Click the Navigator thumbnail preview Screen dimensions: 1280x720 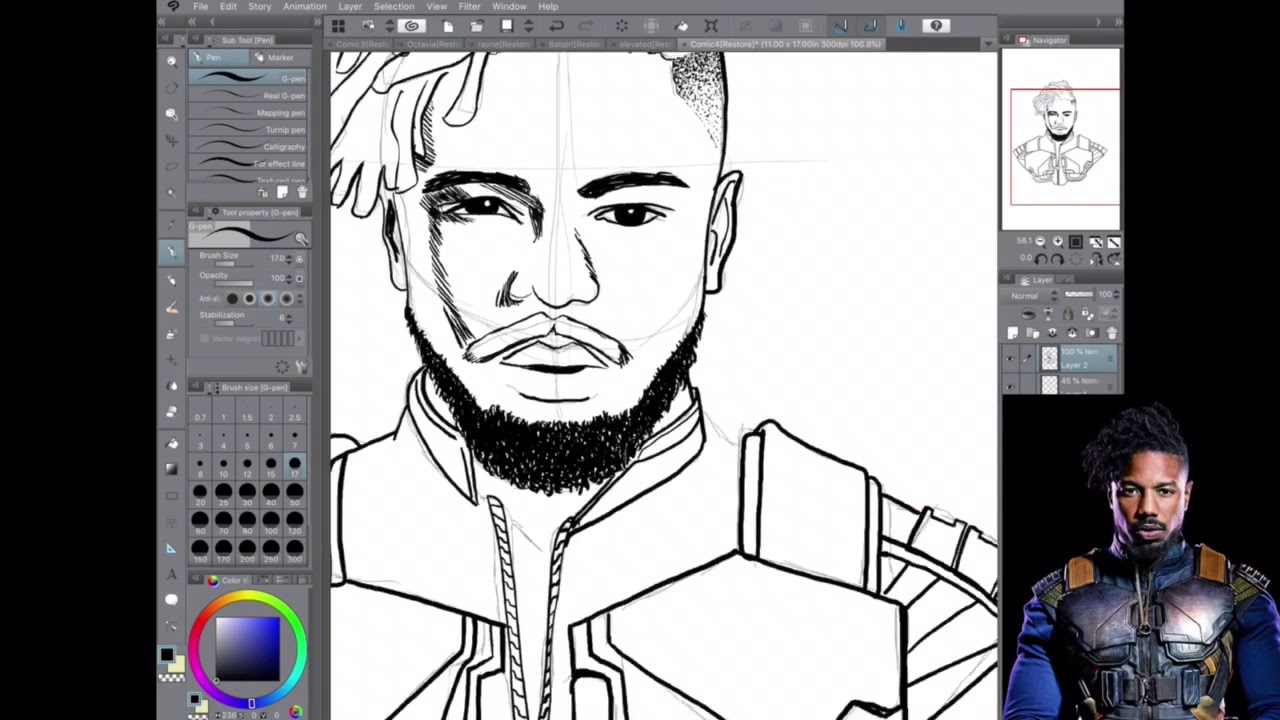point(1061,142)
